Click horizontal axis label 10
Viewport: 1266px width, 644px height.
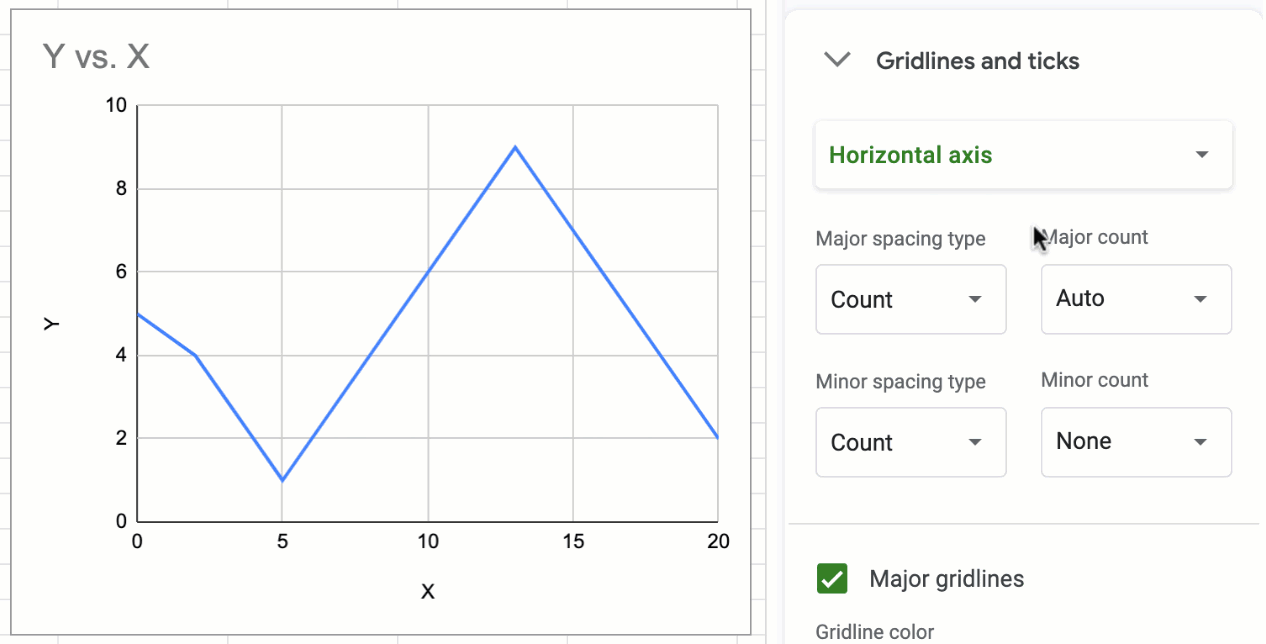point(428,542)
